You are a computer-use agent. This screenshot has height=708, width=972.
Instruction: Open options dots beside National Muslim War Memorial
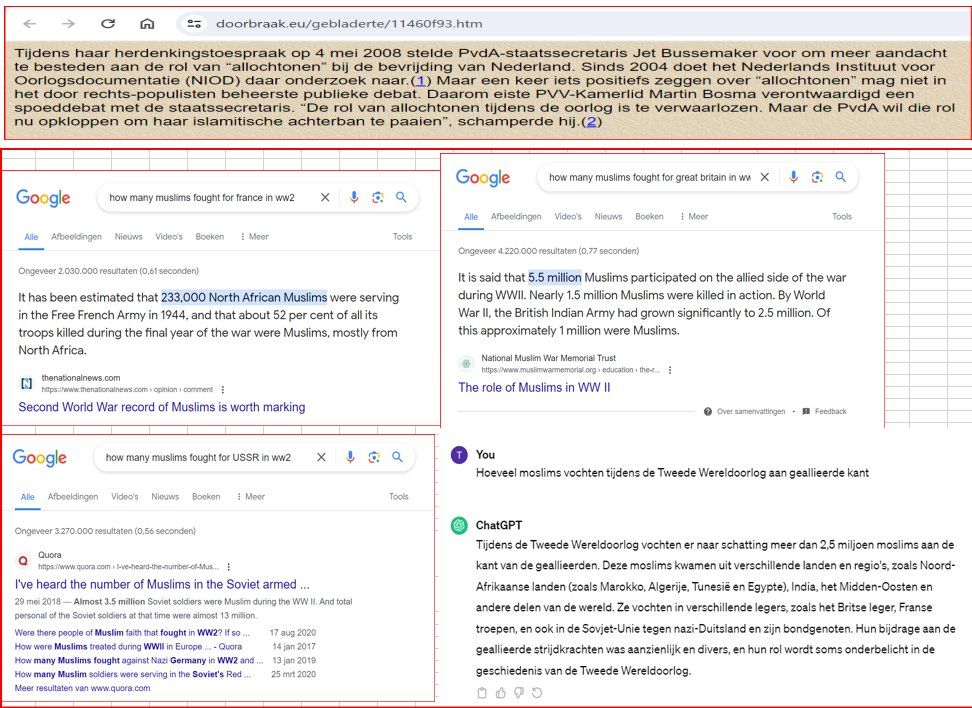670,370
